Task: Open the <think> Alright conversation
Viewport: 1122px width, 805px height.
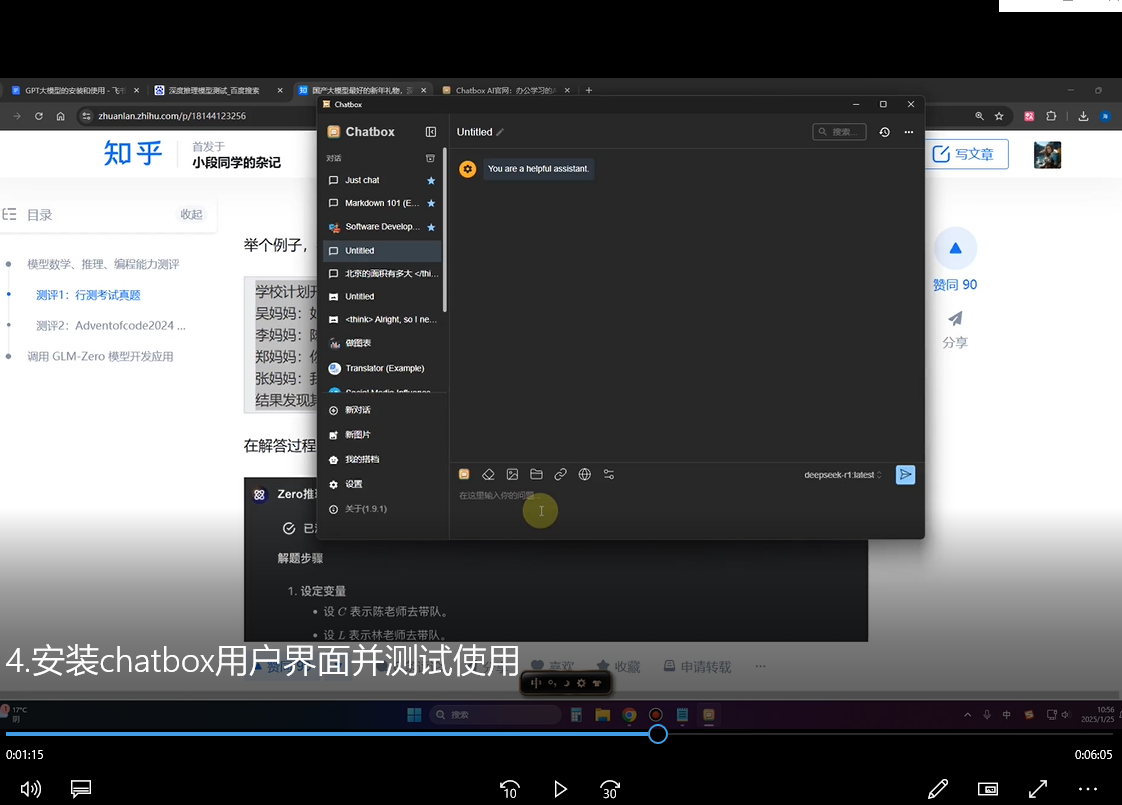Action: (x=382, y=319)
